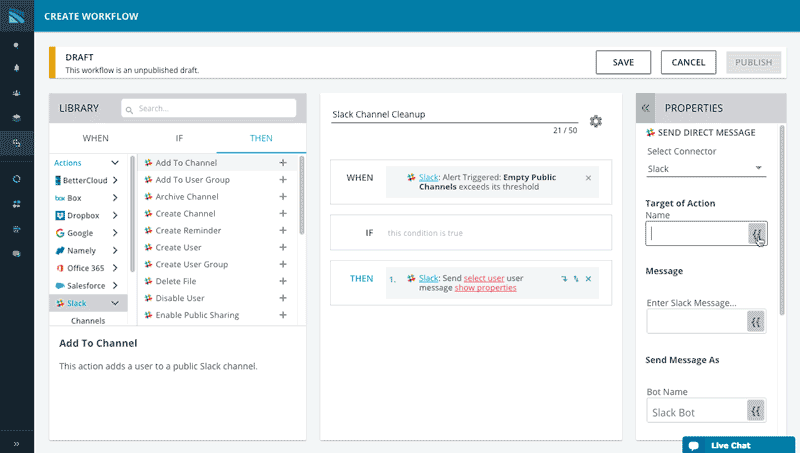Select Channels under Slack category
This screenshot has height=453, width=800.
coord(88,320)
